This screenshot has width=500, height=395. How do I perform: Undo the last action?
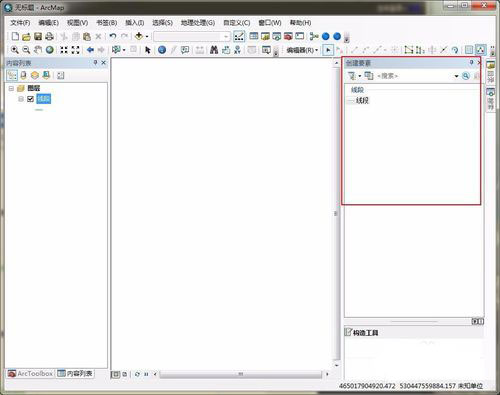point(113,36)
